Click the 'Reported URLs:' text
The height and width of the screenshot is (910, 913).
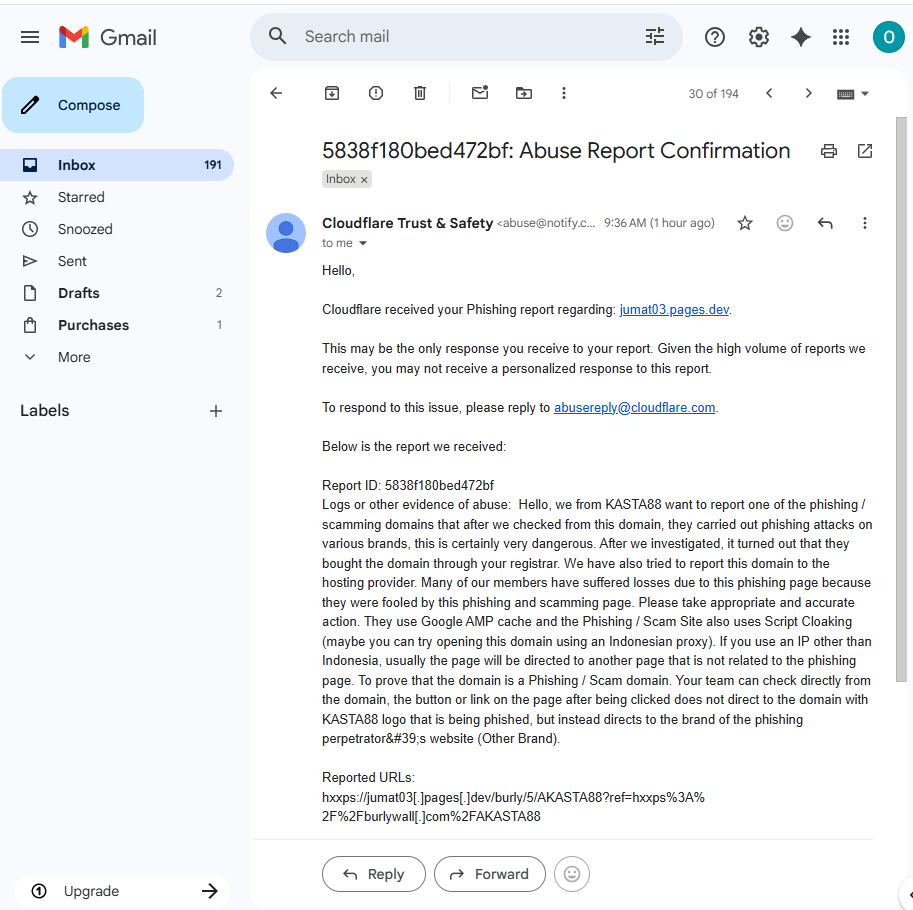[368, 778]
